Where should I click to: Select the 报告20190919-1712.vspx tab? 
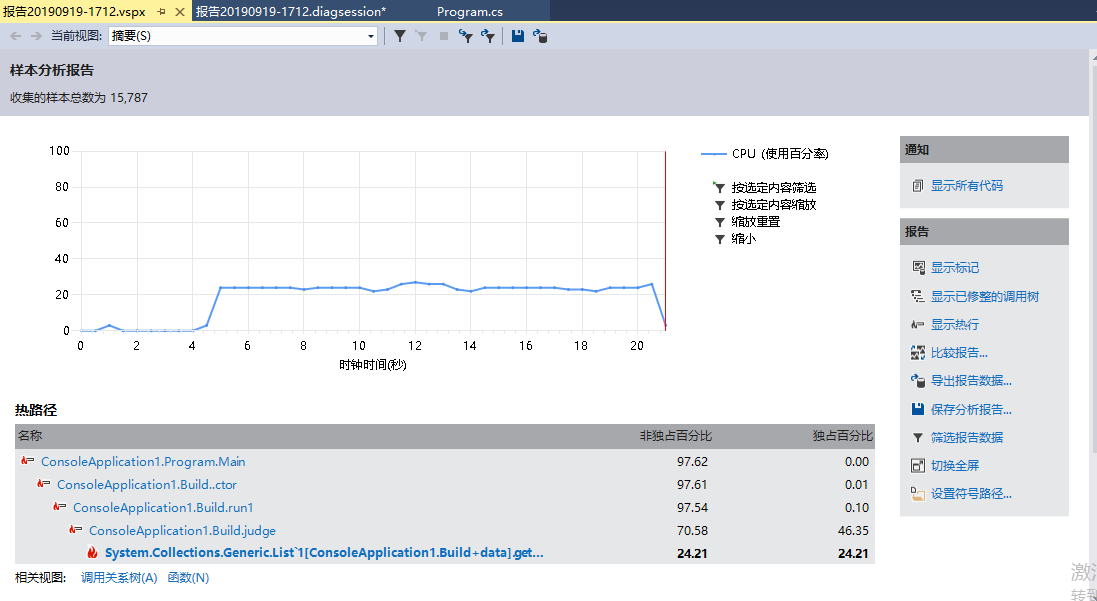(74, 12)
